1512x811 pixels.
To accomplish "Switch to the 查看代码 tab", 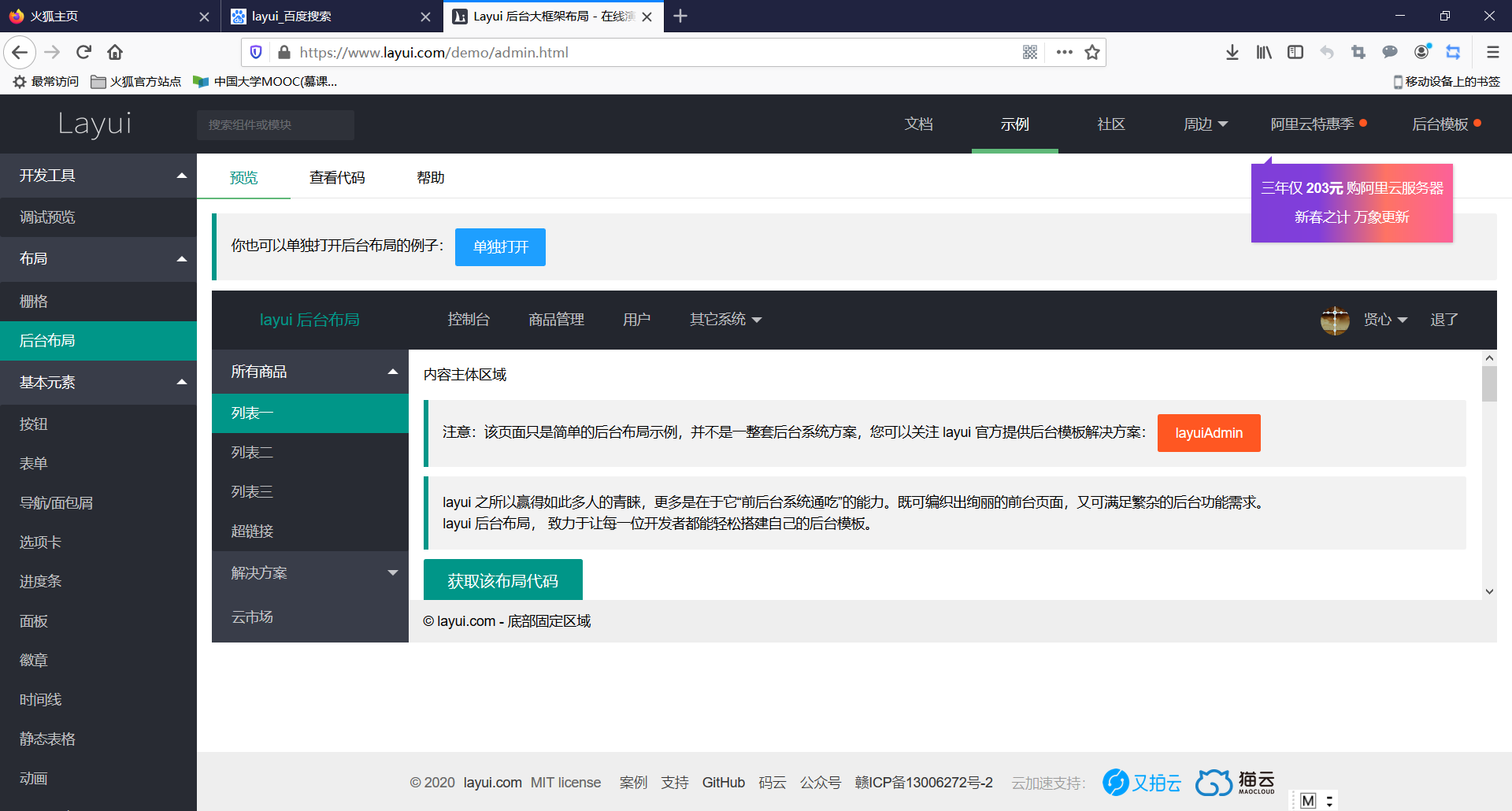I will coord(338,177).
